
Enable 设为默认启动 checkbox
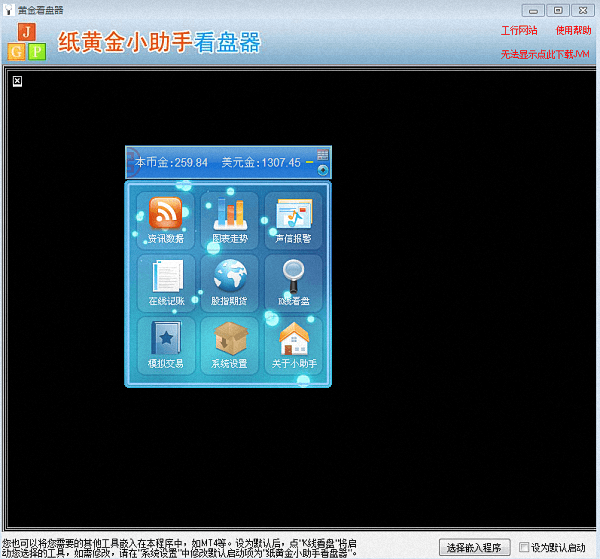pos(523,547)
